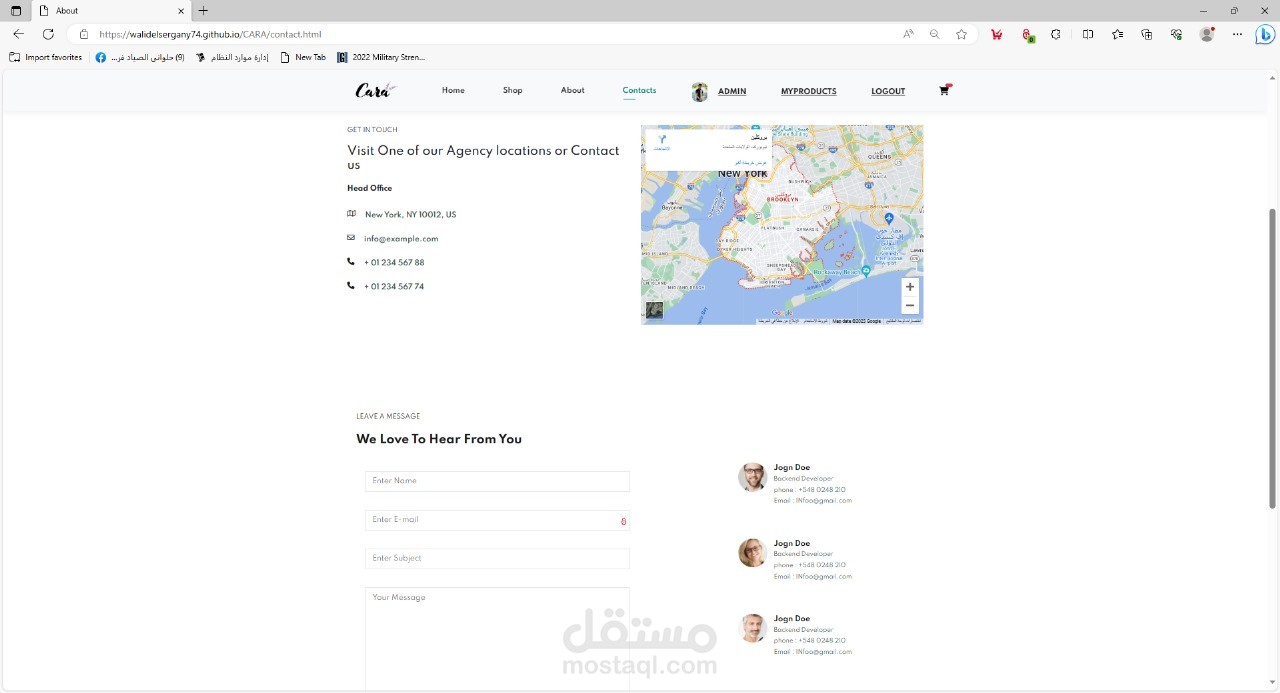This screenshot has height=693, width=1280.
Task: Click the browser profile avatar
Action: (x=1207, y=34)
